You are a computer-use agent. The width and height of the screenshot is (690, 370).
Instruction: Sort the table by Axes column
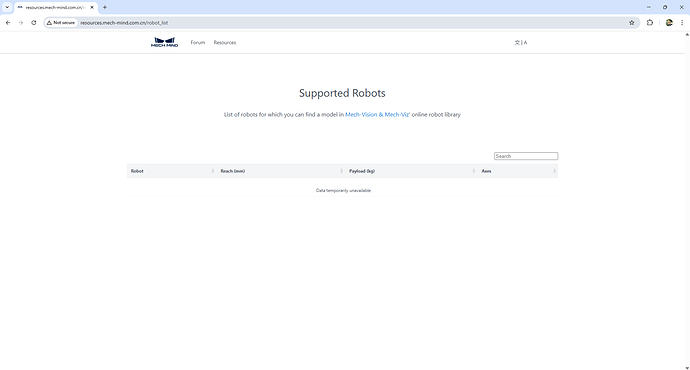pos(518,171)
